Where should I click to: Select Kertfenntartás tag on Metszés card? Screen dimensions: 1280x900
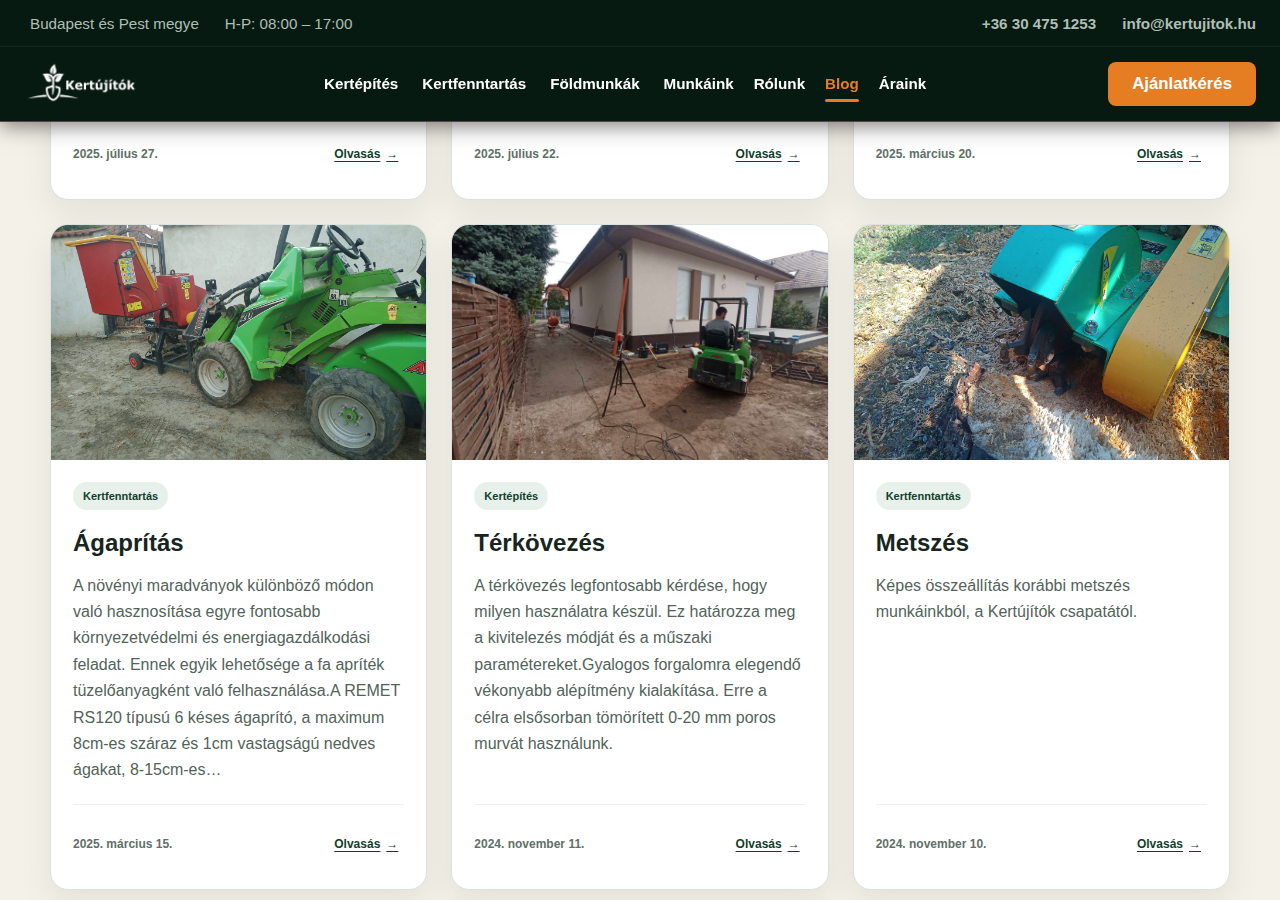(923, 496)
